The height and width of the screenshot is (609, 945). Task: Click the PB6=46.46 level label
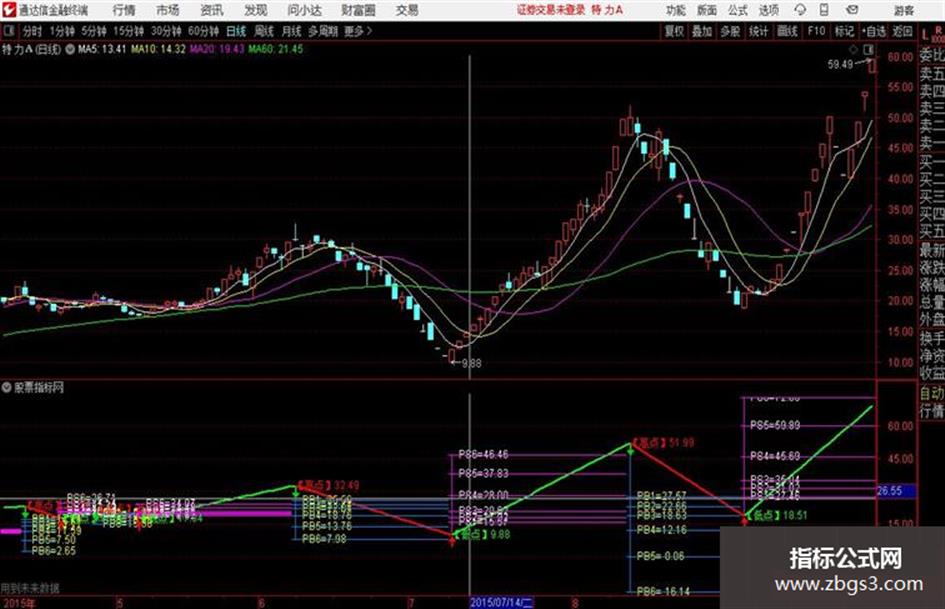pyautogui.click(x=483, y=454)
